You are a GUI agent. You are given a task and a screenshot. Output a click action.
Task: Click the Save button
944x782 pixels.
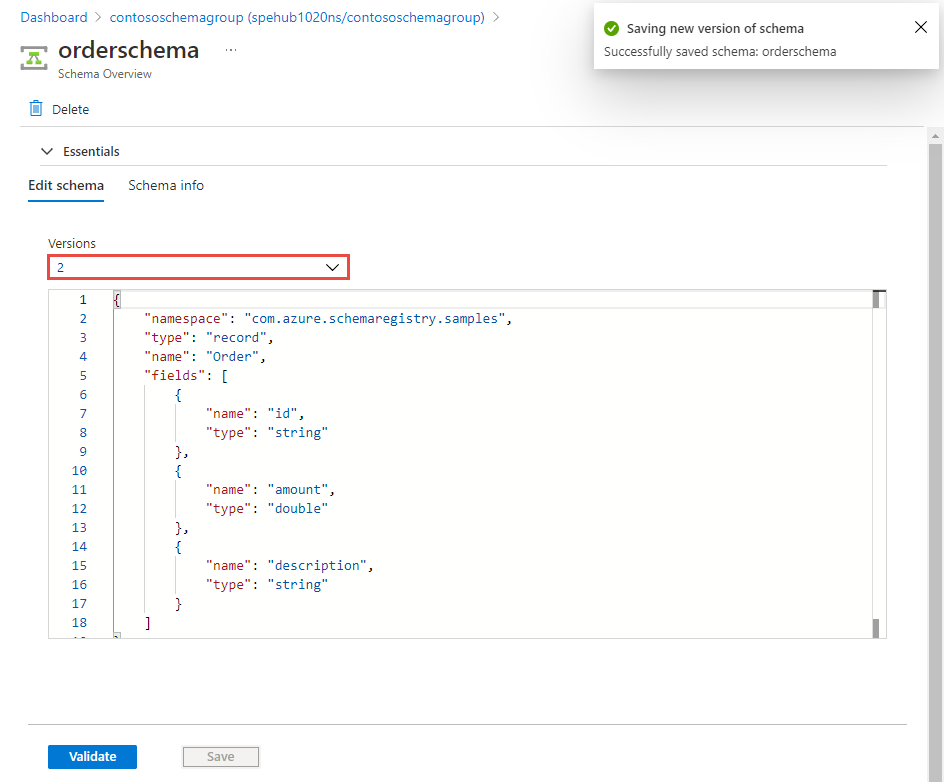point(220,757)
